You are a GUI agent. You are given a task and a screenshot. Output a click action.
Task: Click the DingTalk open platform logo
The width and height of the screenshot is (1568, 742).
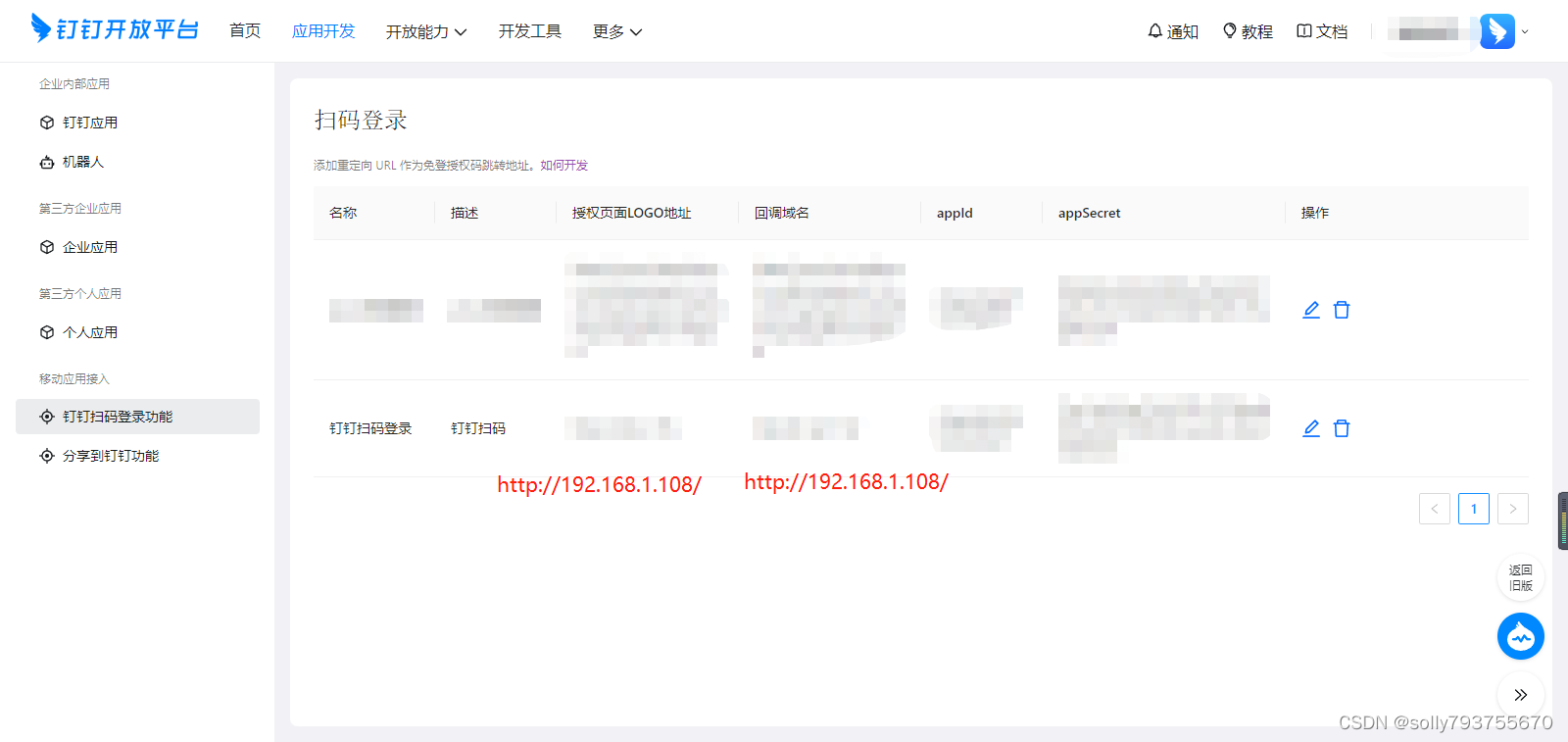pyautogui.click(x=115, y=29)
